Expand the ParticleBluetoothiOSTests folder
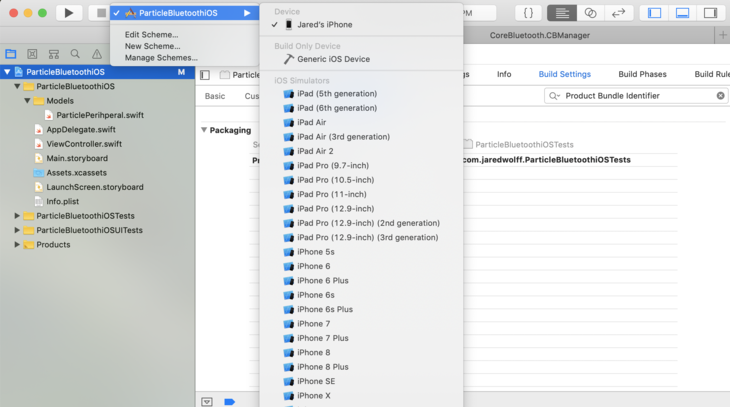The image size is (730, 407). point(17,216)
